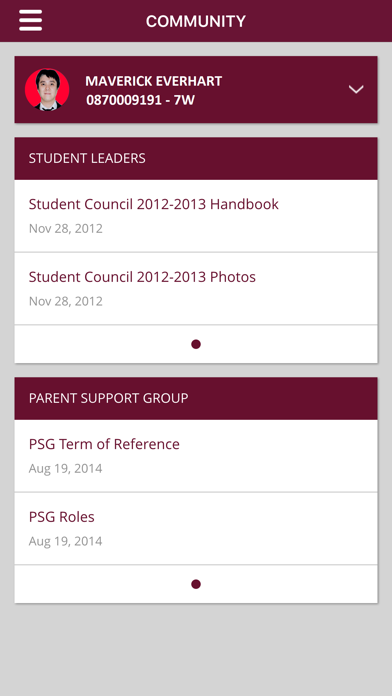Click the Student Leaders page indicator dot
The image size is (392, 696).
tap(196, 344)
